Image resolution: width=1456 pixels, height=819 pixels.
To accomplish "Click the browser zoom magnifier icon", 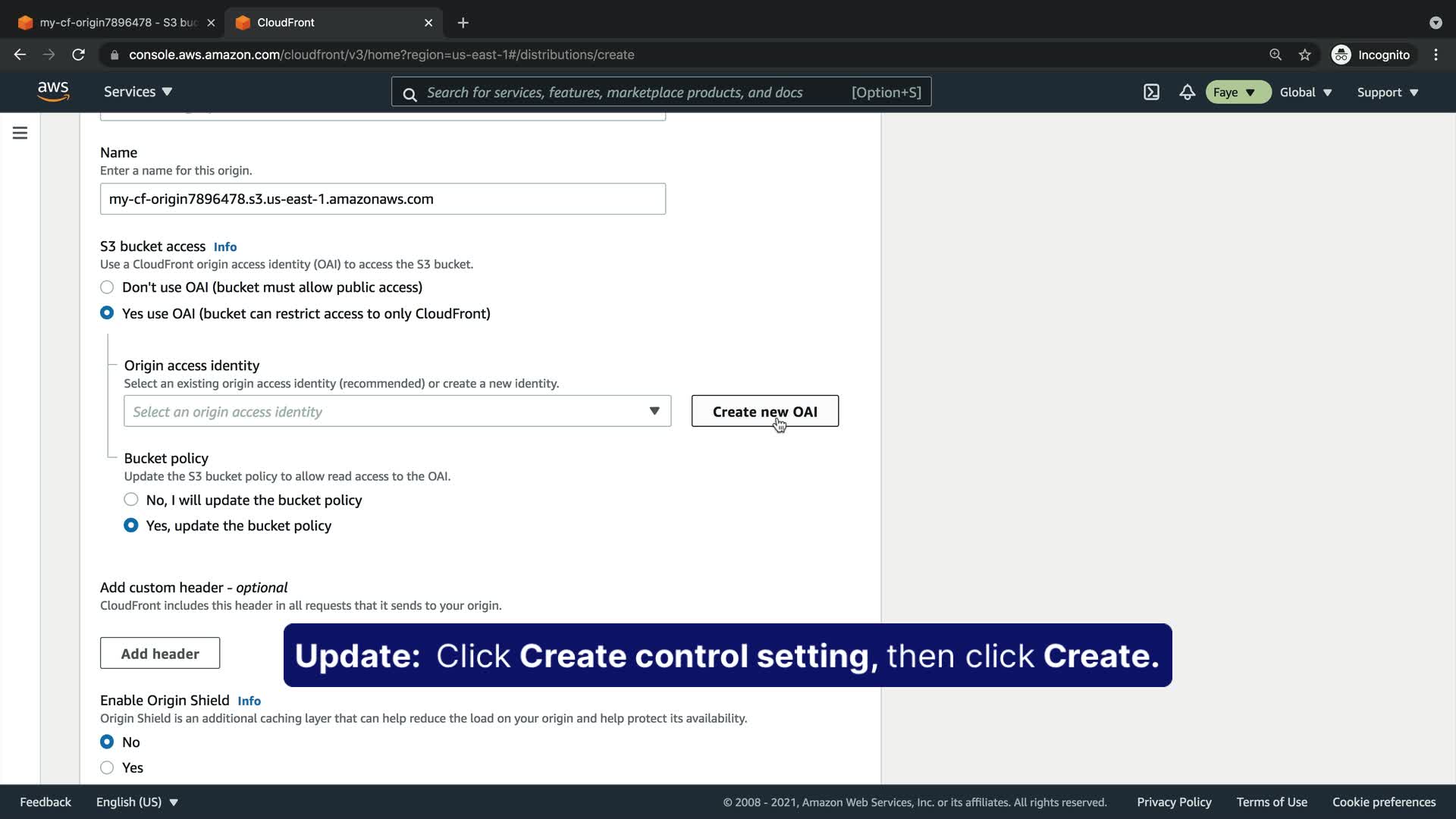I will (1276, 55).
